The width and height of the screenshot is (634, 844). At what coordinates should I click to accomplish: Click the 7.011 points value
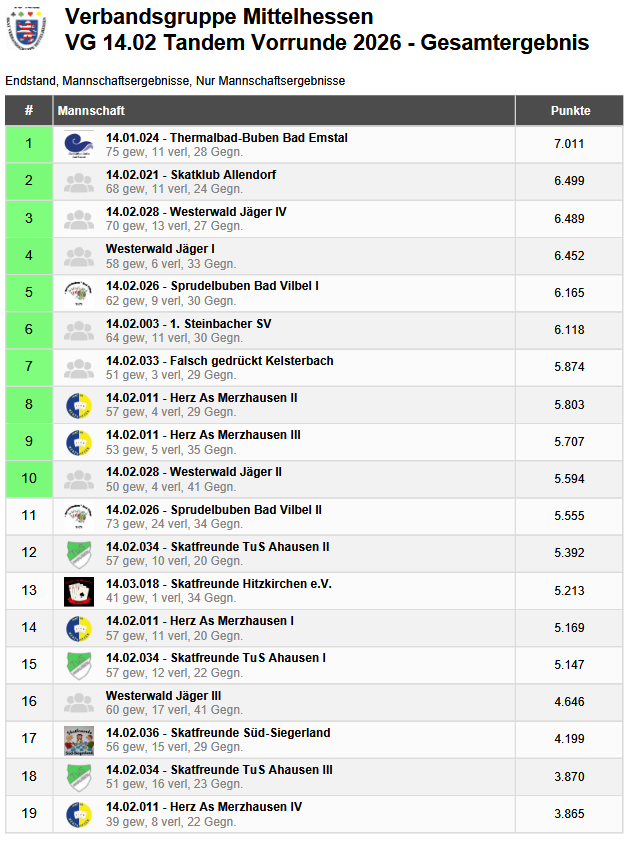(569, 144)
